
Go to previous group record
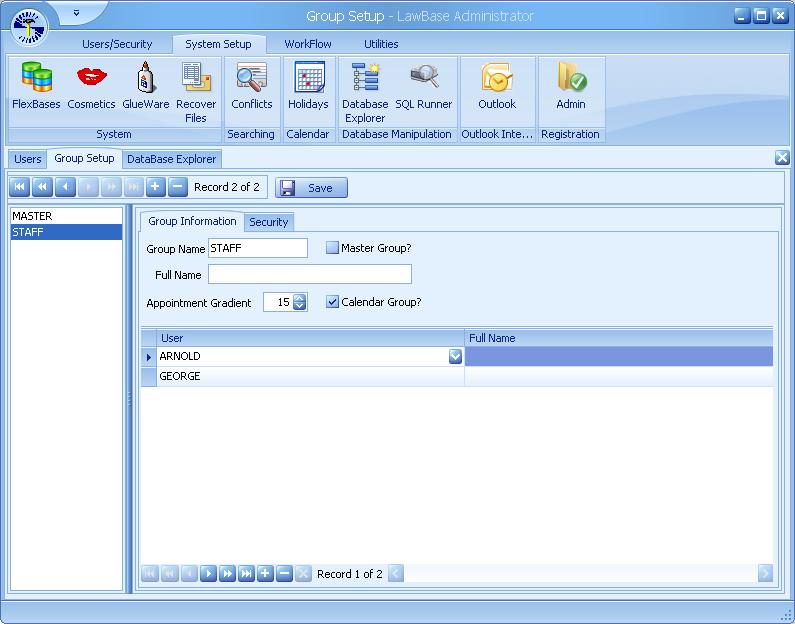[65, 187]
